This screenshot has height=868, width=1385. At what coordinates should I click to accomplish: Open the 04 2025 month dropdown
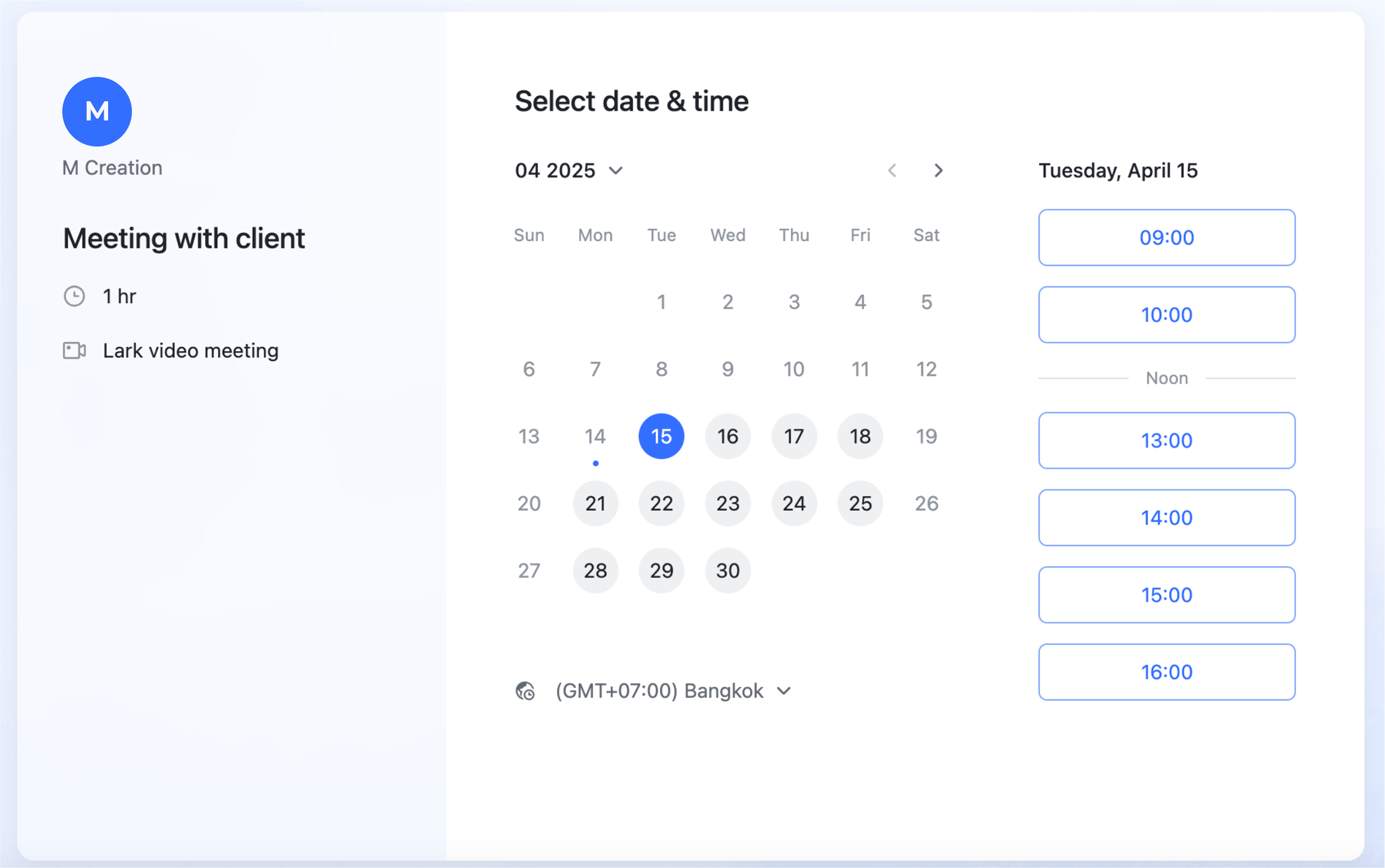coord(569,170)
